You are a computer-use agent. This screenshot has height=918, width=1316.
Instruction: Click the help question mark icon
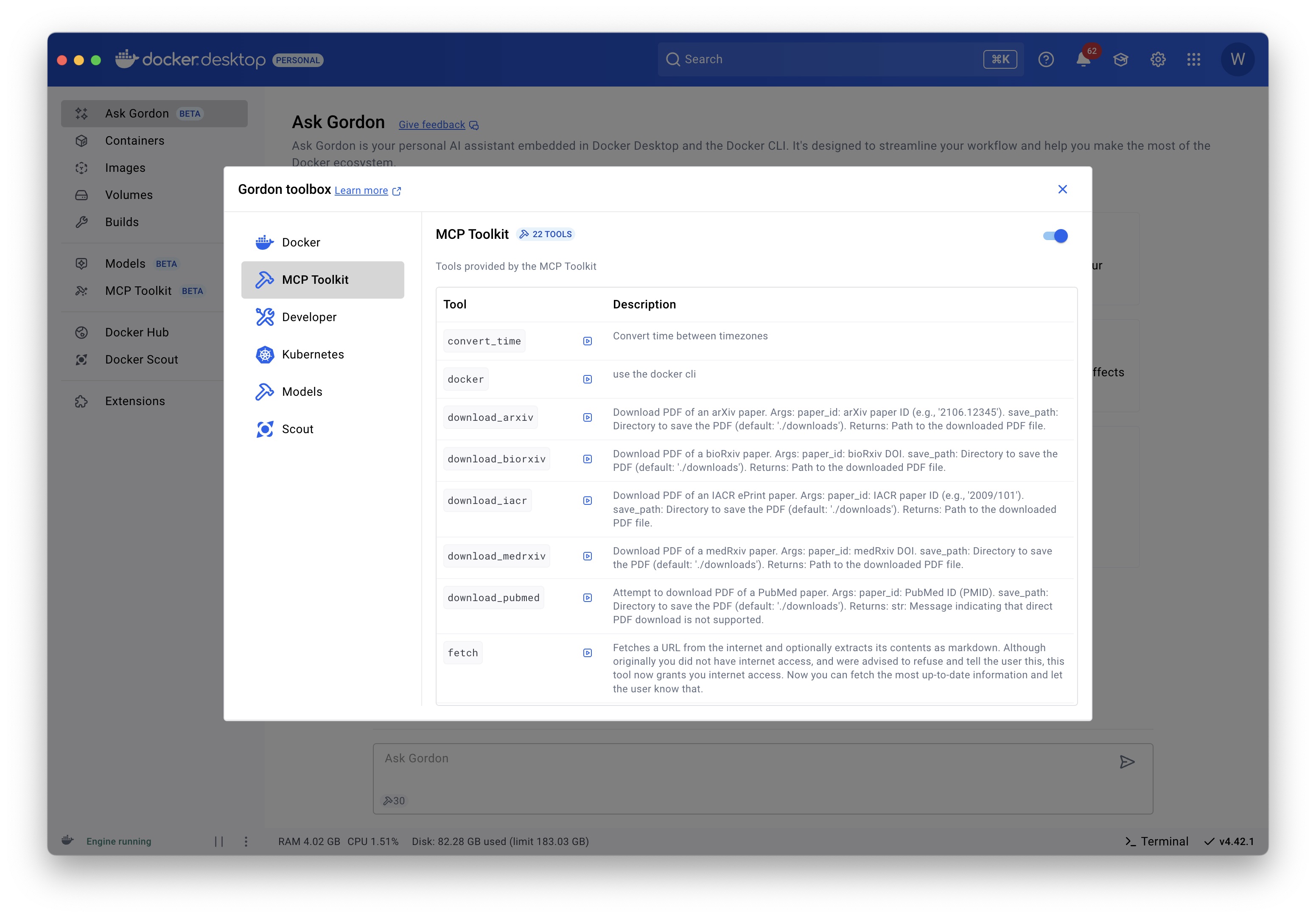[1045, 59]
